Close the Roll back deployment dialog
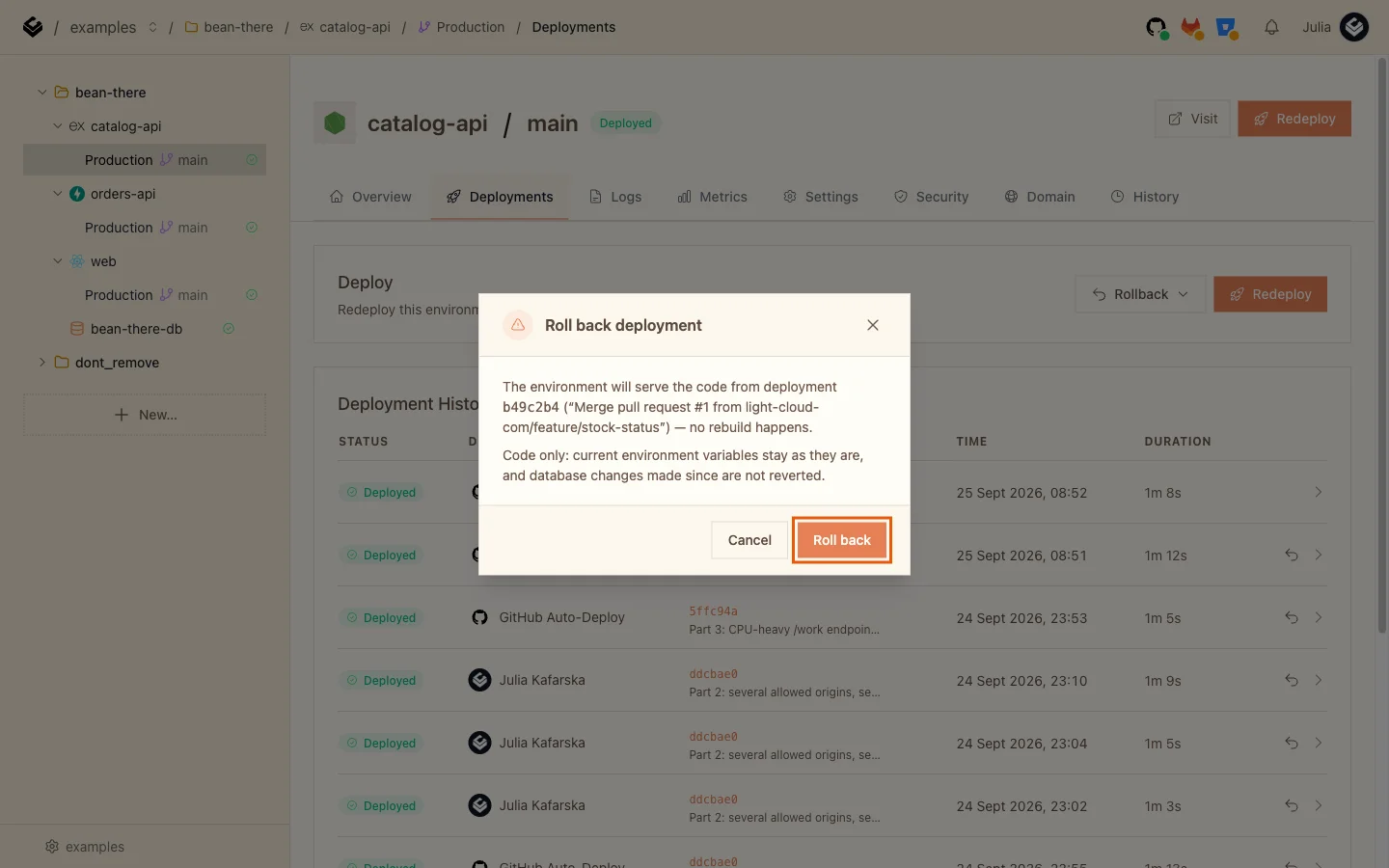This screenshot has width=1389, height=868. coord(873,325)
